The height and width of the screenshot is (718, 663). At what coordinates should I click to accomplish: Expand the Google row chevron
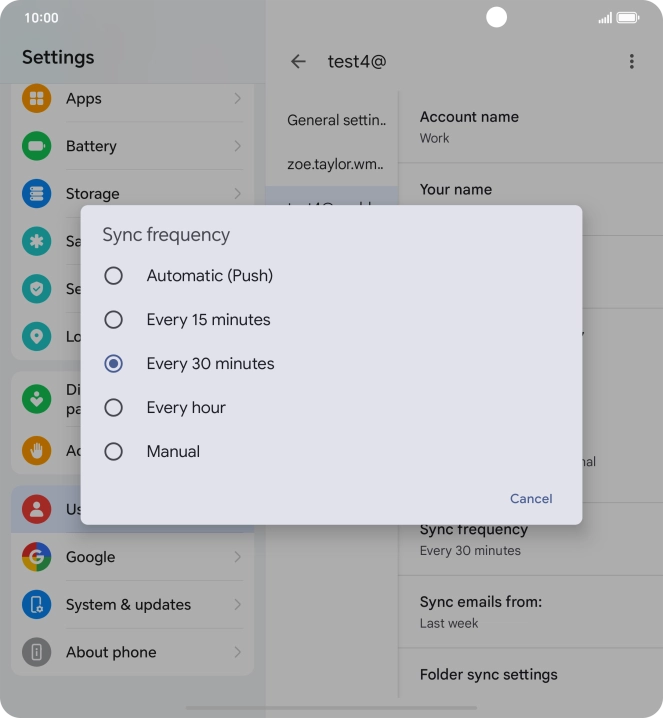click(x=237, y=557)
